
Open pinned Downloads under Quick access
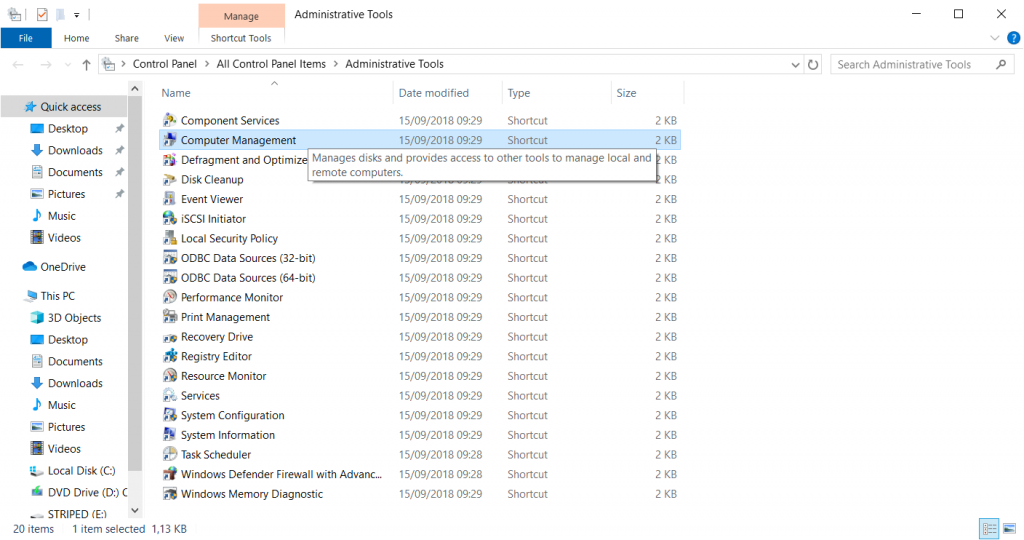(x=67, y=150)
